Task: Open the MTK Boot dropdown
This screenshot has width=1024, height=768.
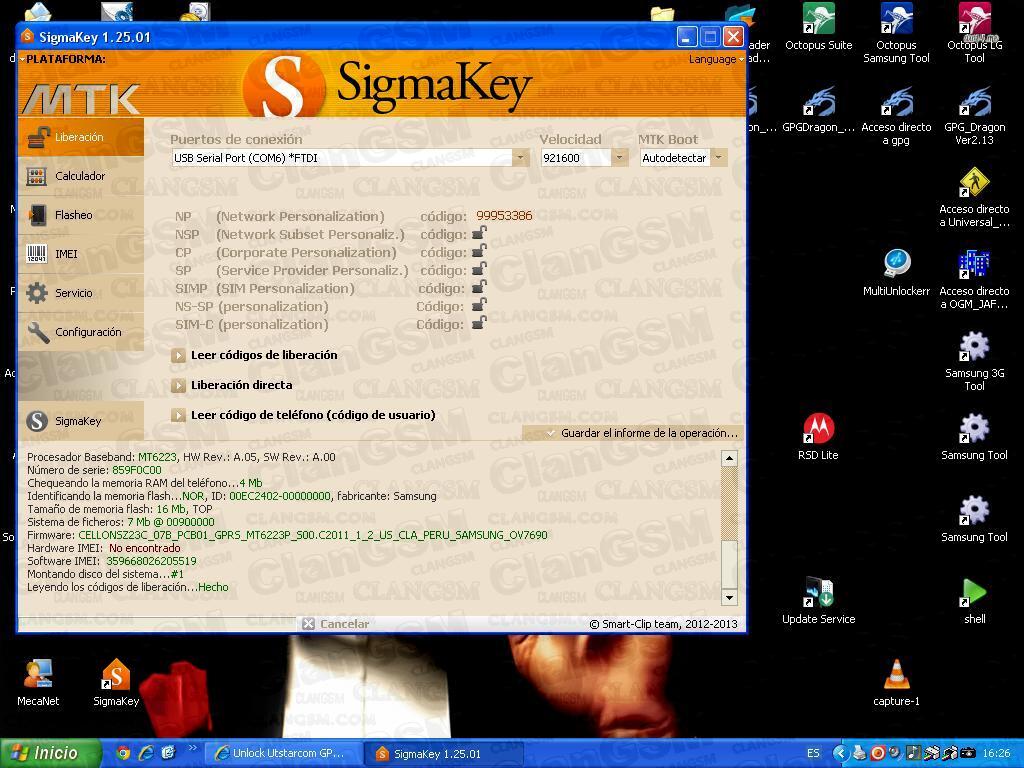Action: 718,157
